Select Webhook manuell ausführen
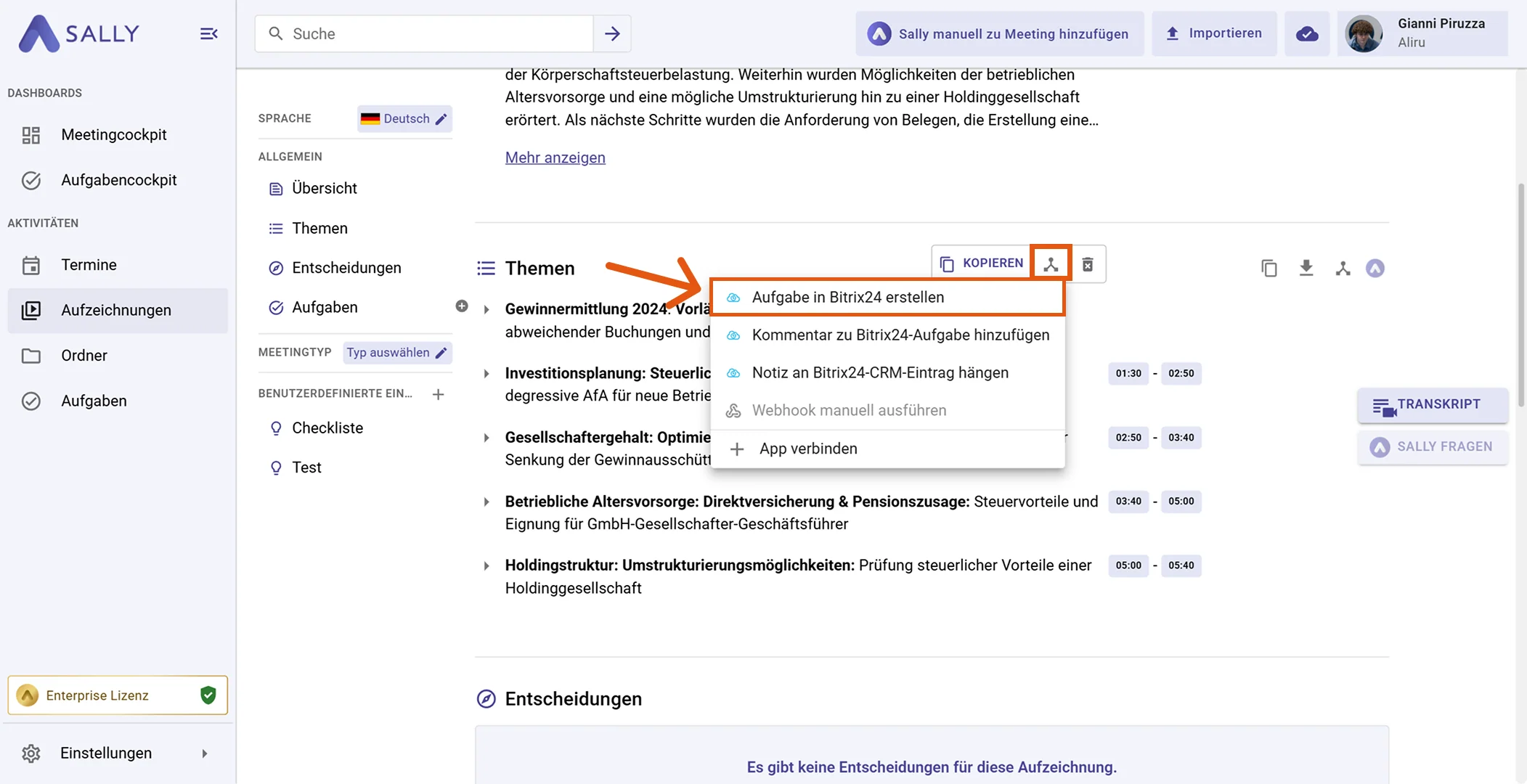This screenshot has height=784, width=1527. (x=887, y=411)
